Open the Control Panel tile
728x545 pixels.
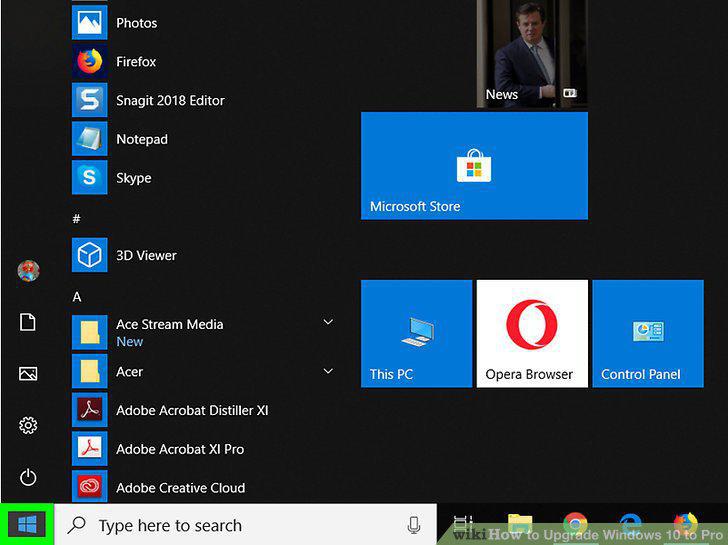[x=648, y=333]
